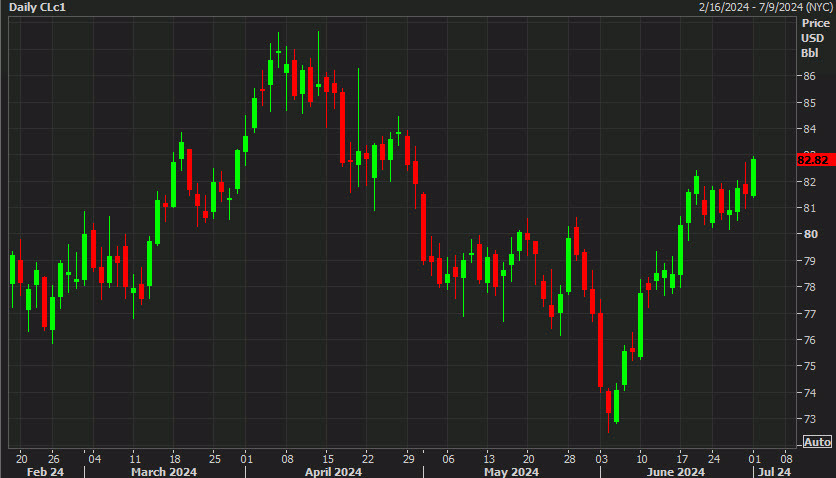This screenshot has height=478, width=836.
Task: Click the Auto scale button
Action: pyautogui.click(x=817, y=442)
